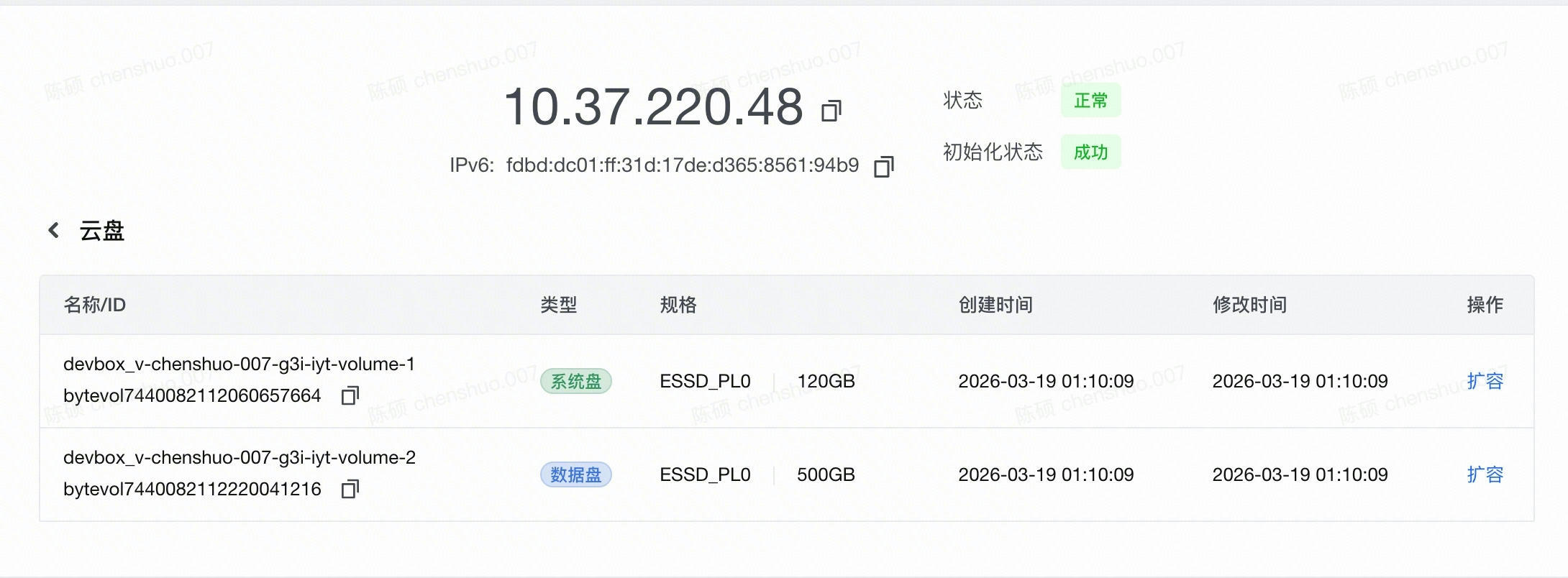This screenshot has width=1568, height=578.
Task: Click the 成功 initialization badge
Action: 1090,152
